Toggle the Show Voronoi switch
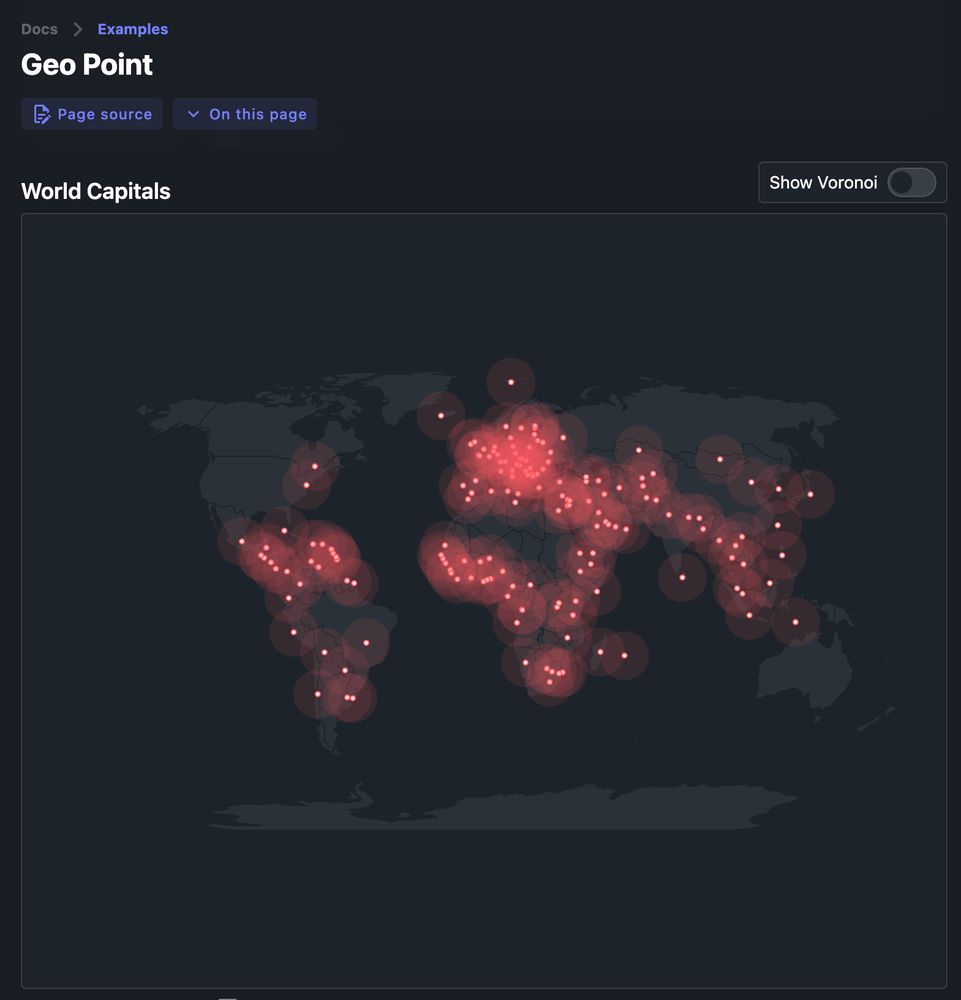 click(911, 183)
